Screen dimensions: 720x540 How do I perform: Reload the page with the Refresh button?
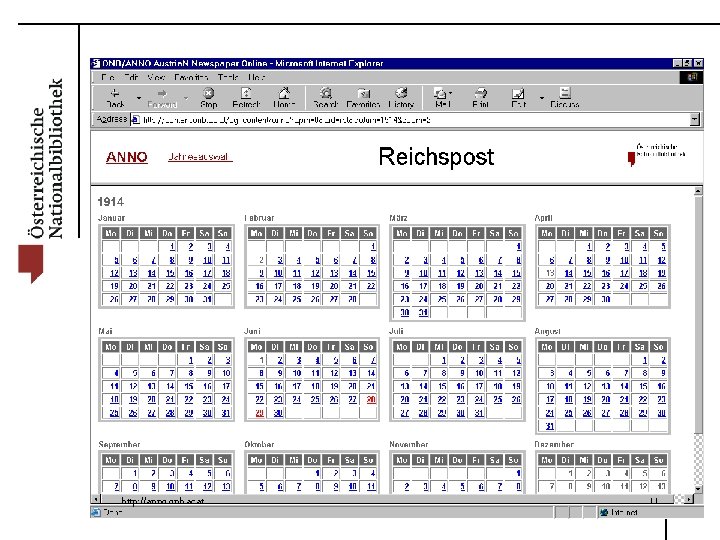pos(246,98)
